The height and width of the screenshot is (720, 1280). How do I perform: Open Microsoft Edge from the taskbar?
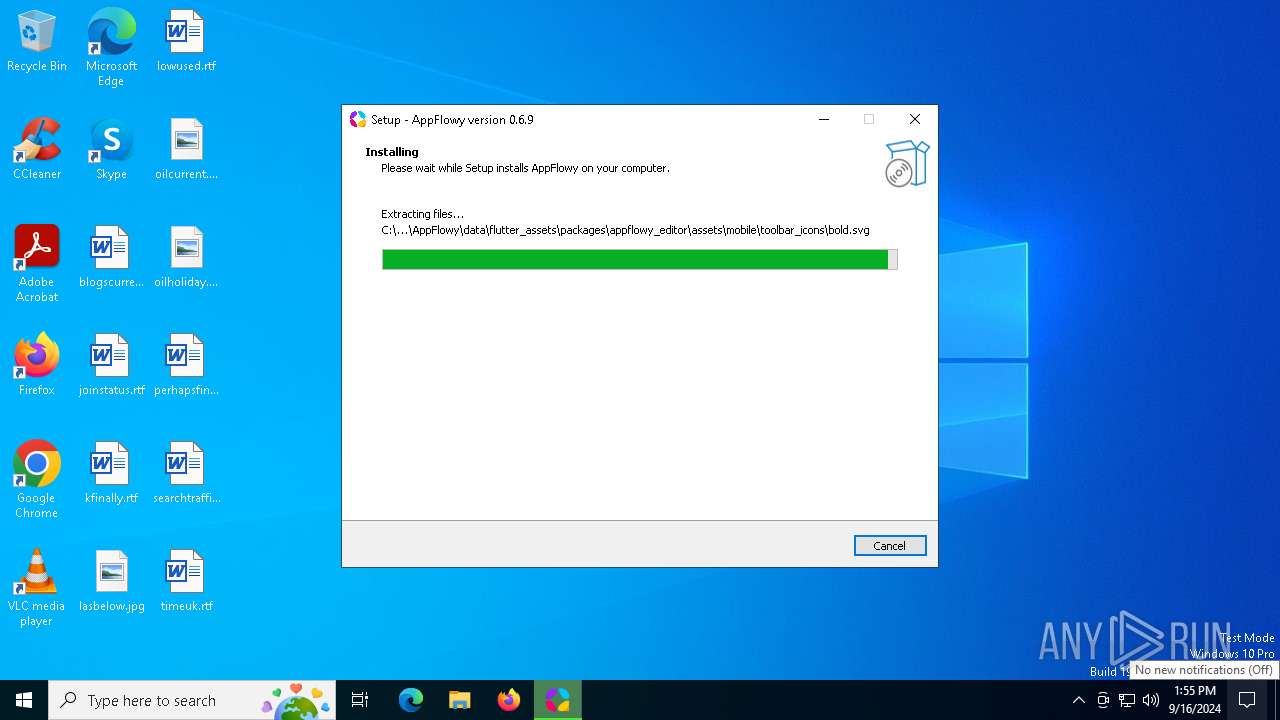click(x=411, y=700)
